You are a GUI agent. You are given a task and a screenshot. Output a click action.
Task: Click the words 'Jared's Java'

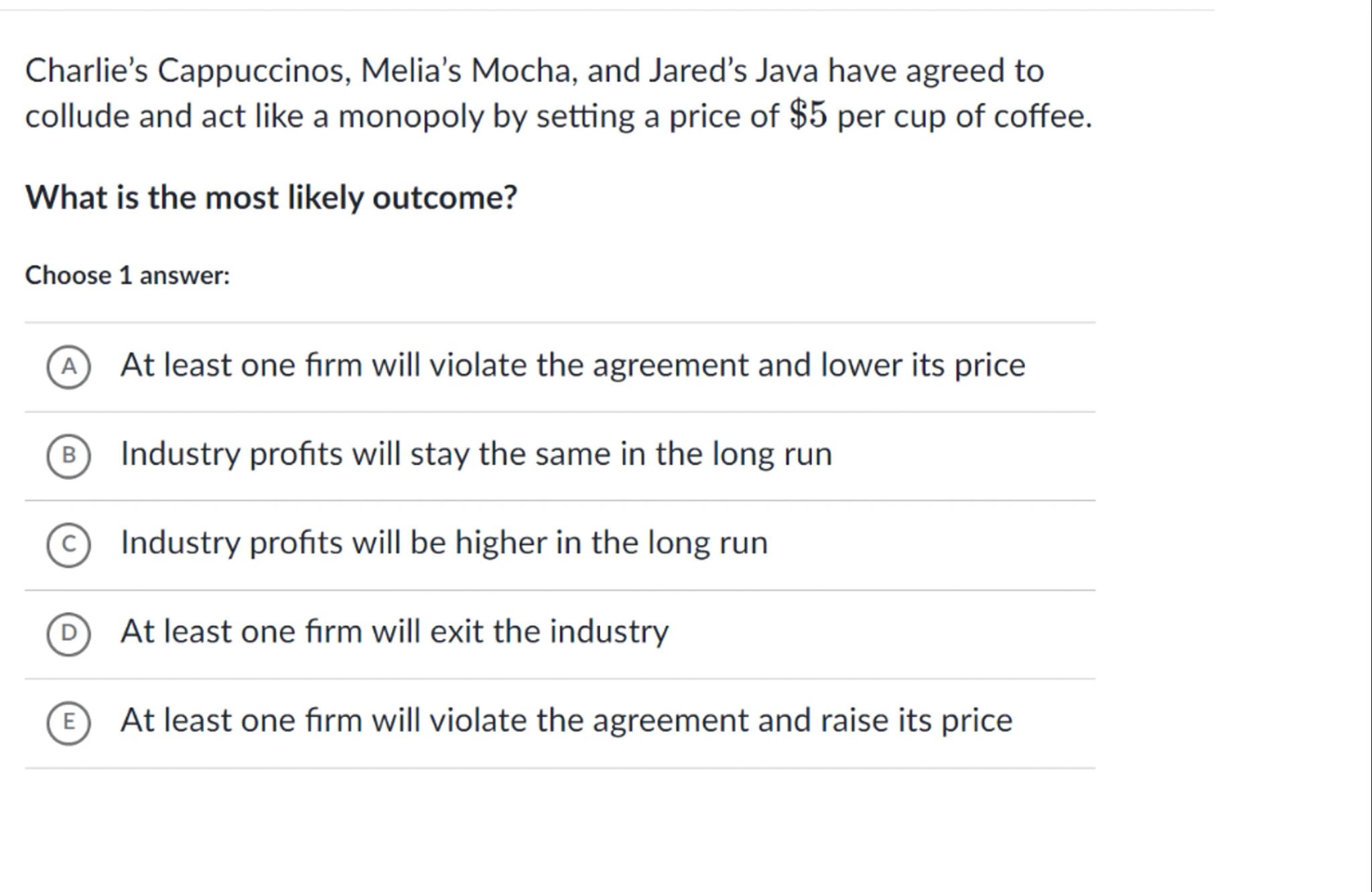tap(733, 71)
